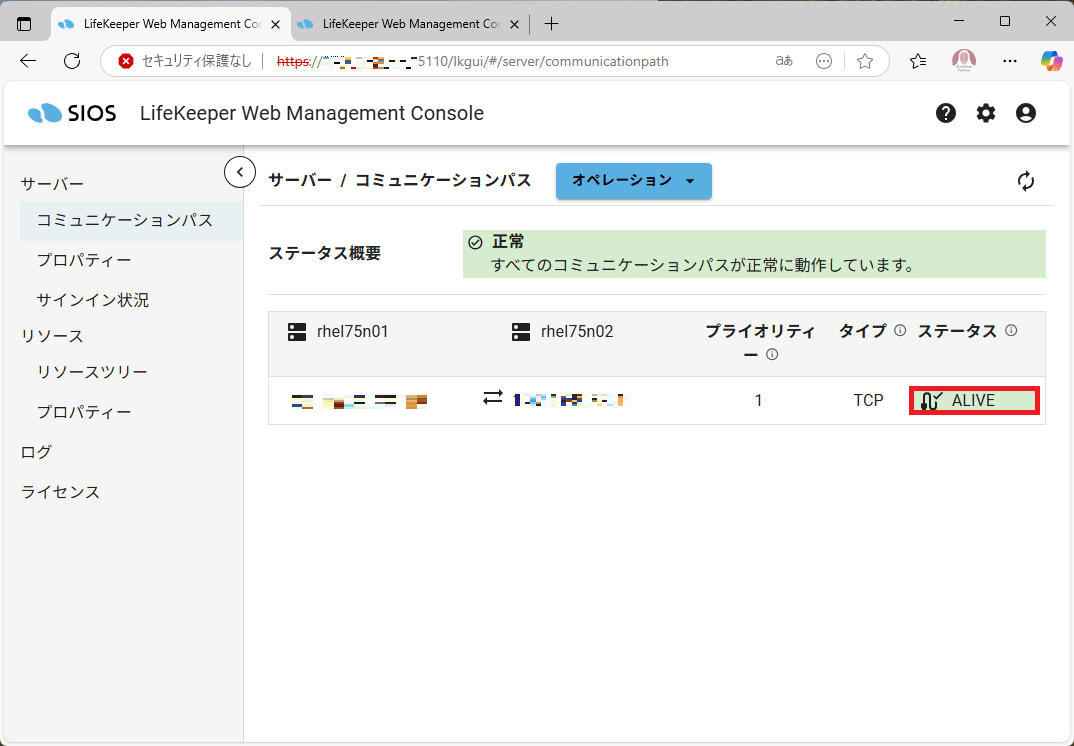The width and height of the screenshot is (1074, 746).
Task: Click the browser address bar URL
Action: click(x=473, y=61)
